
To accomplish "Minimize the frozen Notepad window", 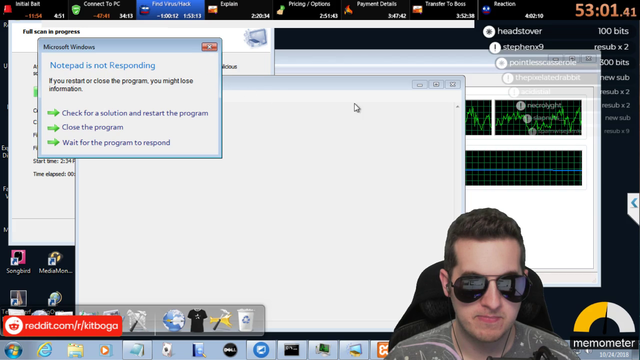I will pyautogui.click(x=419, y=84).
